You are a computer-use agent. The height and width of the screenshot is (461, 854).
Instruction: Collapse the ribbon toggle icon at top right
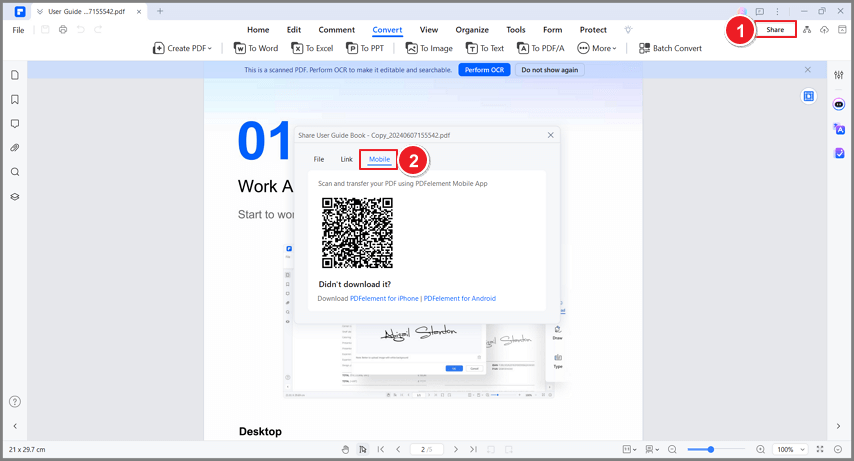842,29
